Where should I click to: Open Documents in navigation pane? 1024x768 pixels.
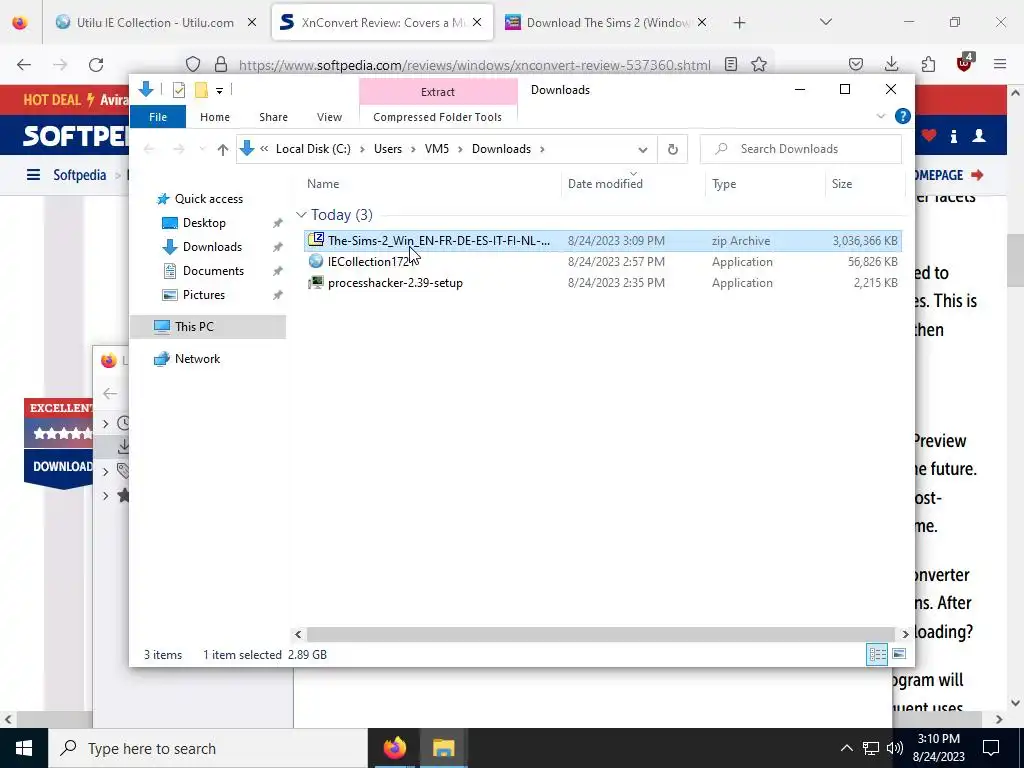(214, 271)
